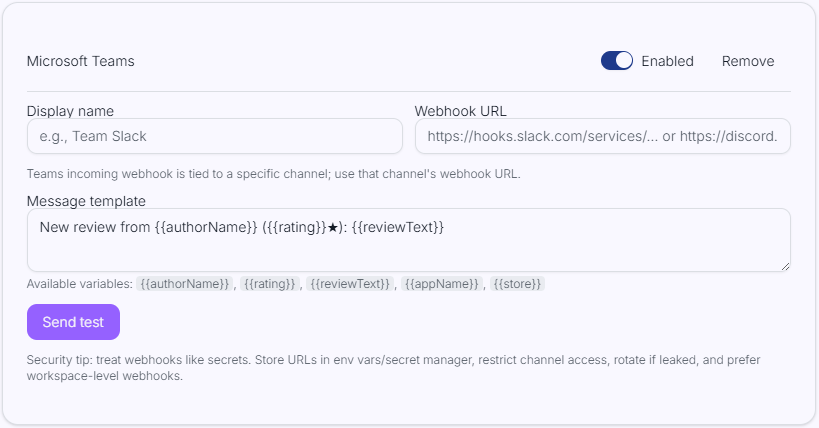This screenshot has width=819, height=428.
Task: Select the {{authorName}} variable chip
Action: click(x=185, y=284)
